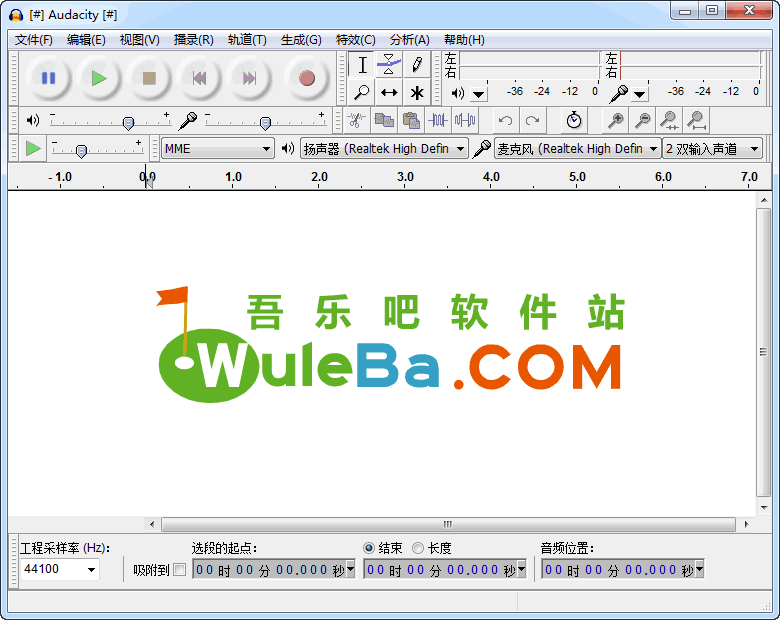Open the Transport (播录) menu
Image resolution: width=780 pixels, height=620 pixels.
pos(194,40)
